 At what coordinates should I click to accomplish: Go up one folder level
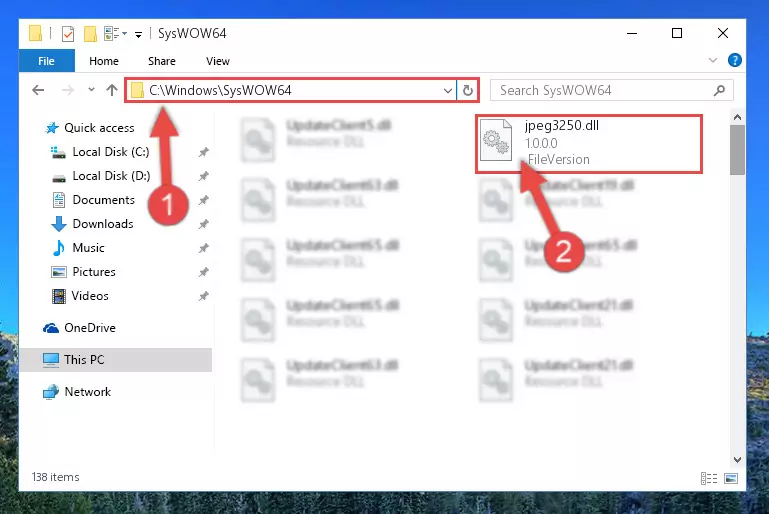[x=112, y=90]
